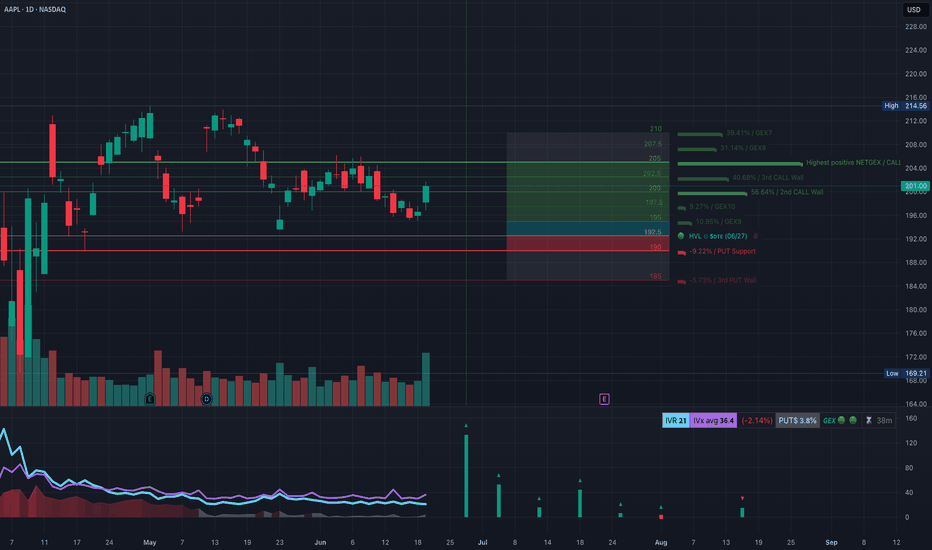Click the longest green NETGEX bar

(x=740, y=164)
